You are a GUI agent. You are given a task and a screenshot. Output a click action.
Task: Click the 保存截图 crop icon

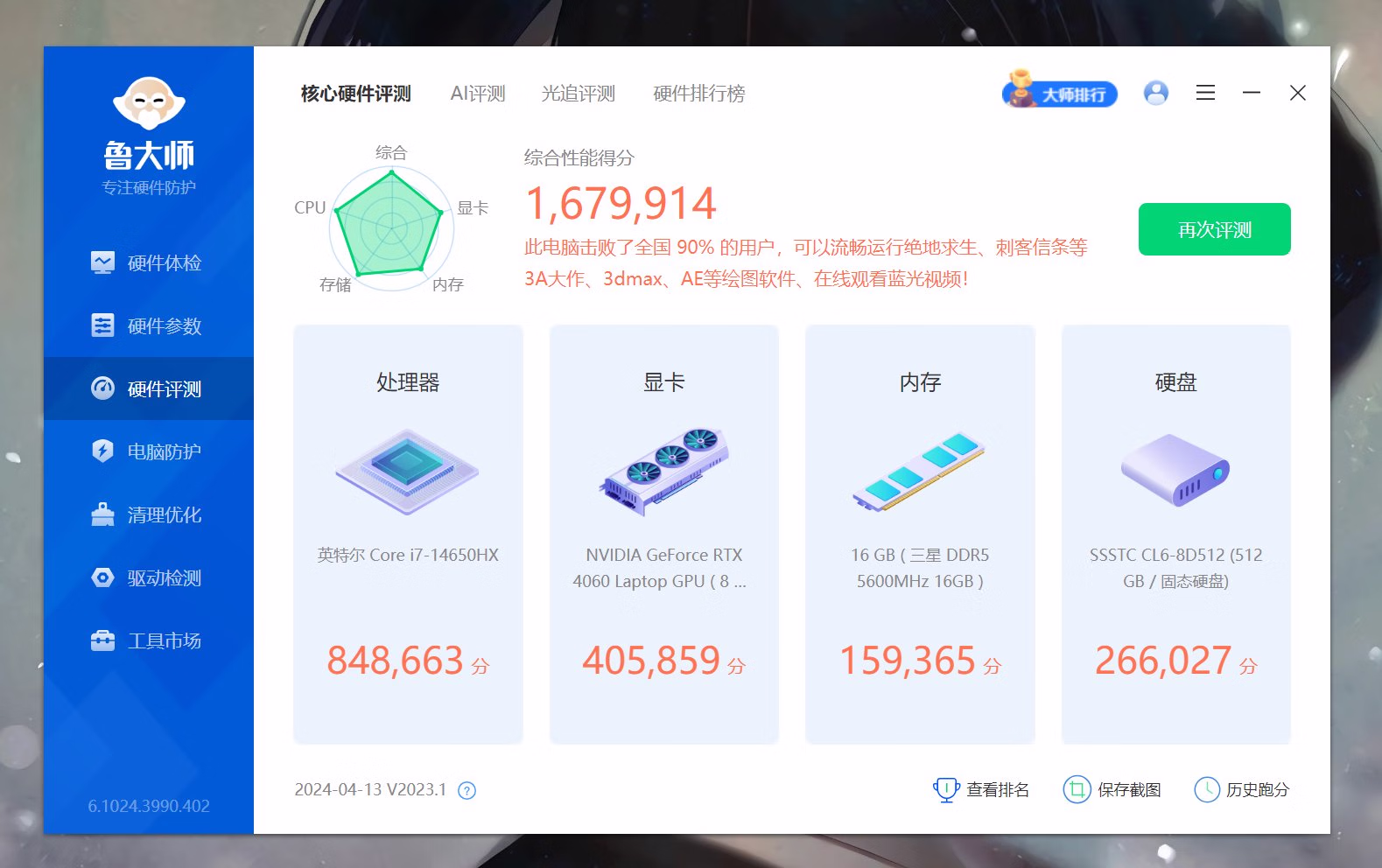(x=1077, y=790)
